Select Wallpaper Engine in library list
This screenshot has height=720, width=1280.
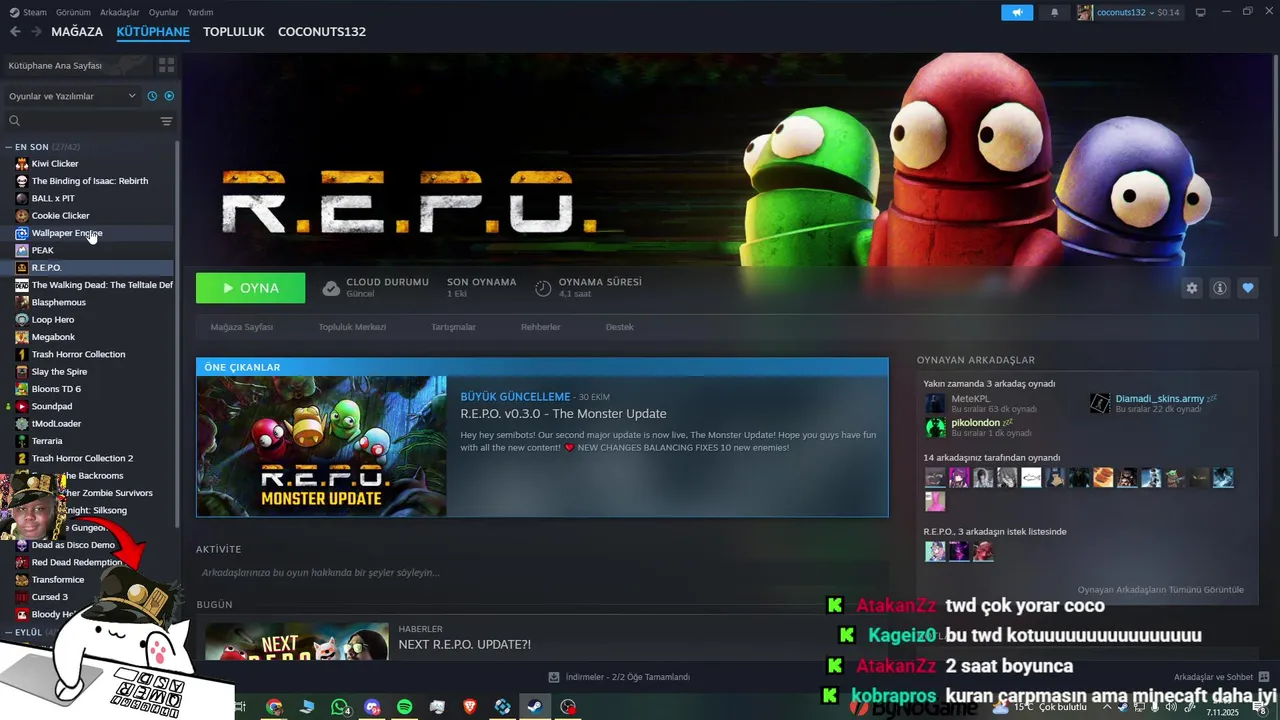pyautogui.click(x=67, y=233)
